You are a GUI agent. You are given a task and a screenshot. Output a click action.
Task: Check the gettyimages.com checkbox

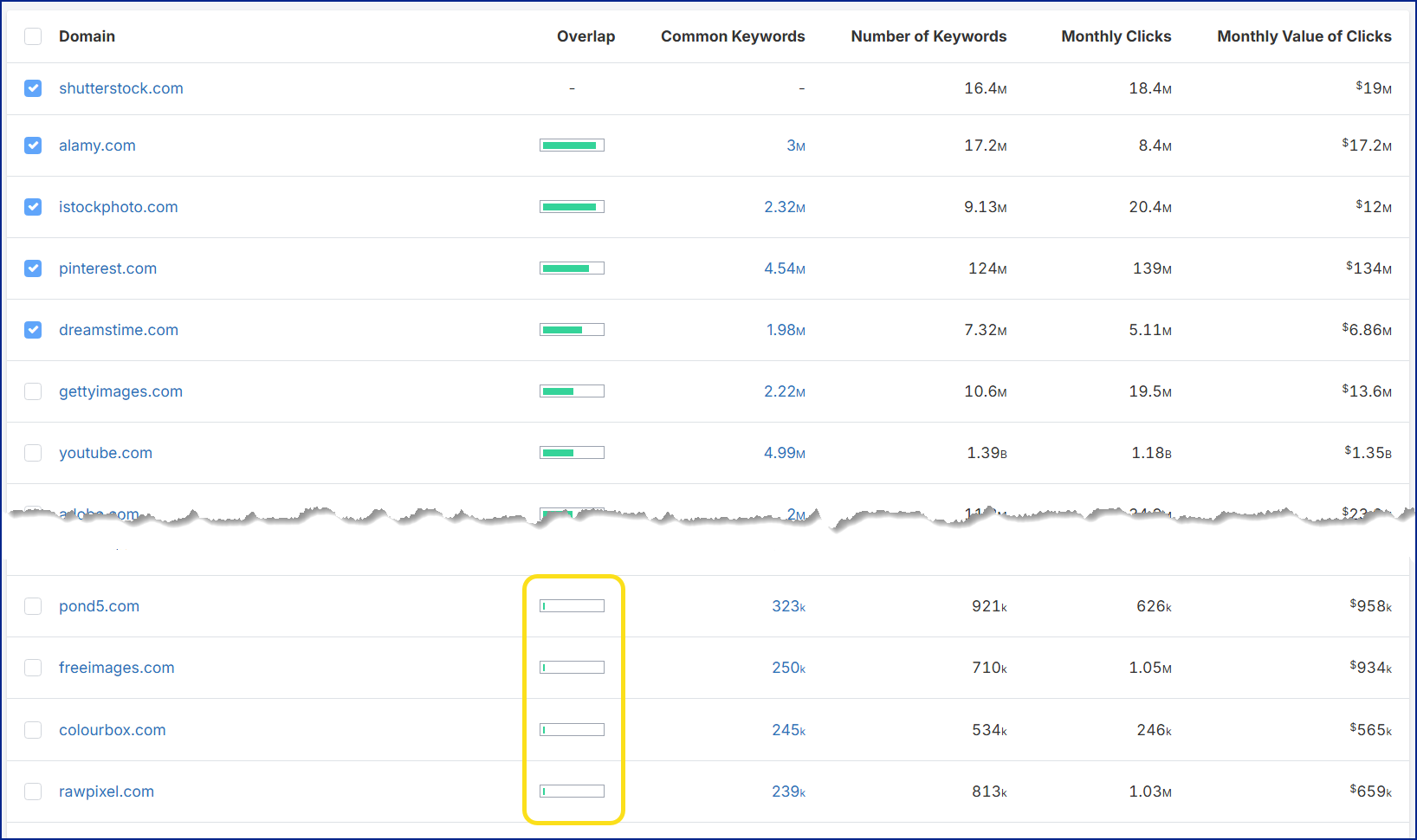click(33, 391)
